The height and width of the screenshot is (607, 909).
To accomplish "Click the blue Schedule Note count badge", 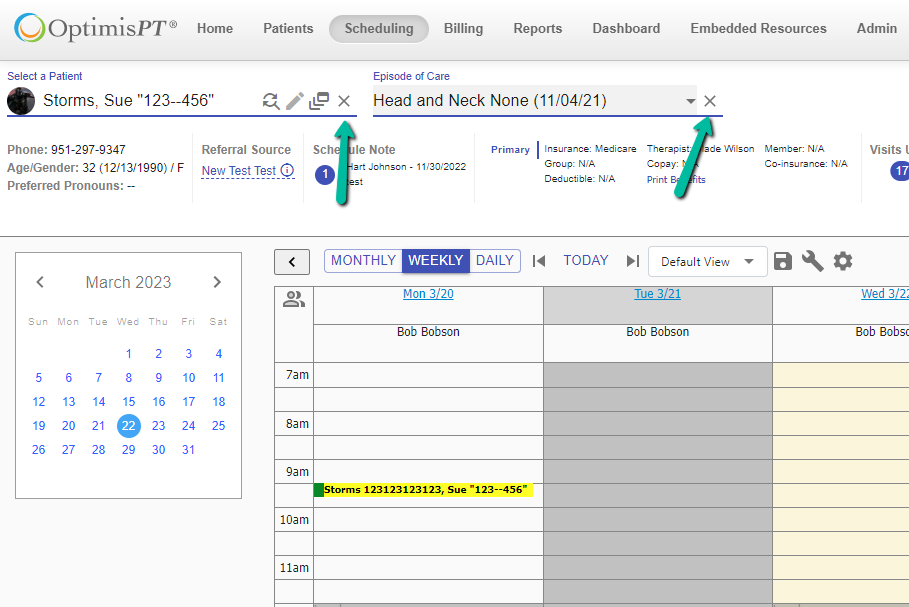I will (324, 173).
